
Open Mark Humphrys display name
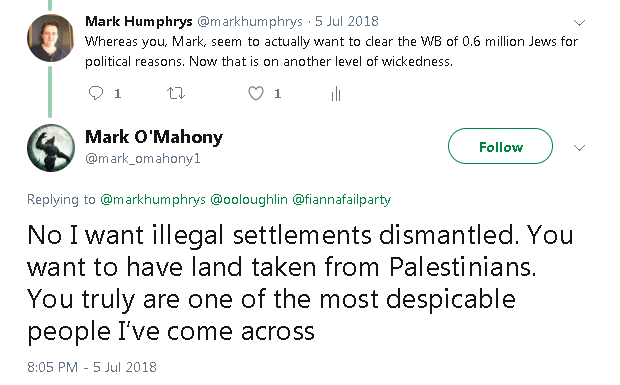139,21
